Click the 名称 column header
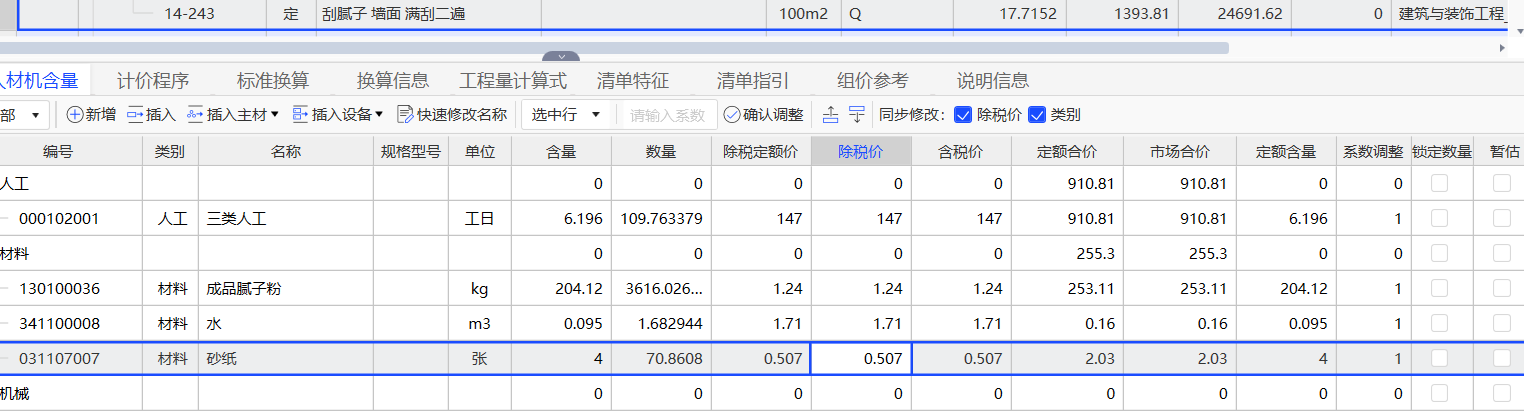 (286, 152)
